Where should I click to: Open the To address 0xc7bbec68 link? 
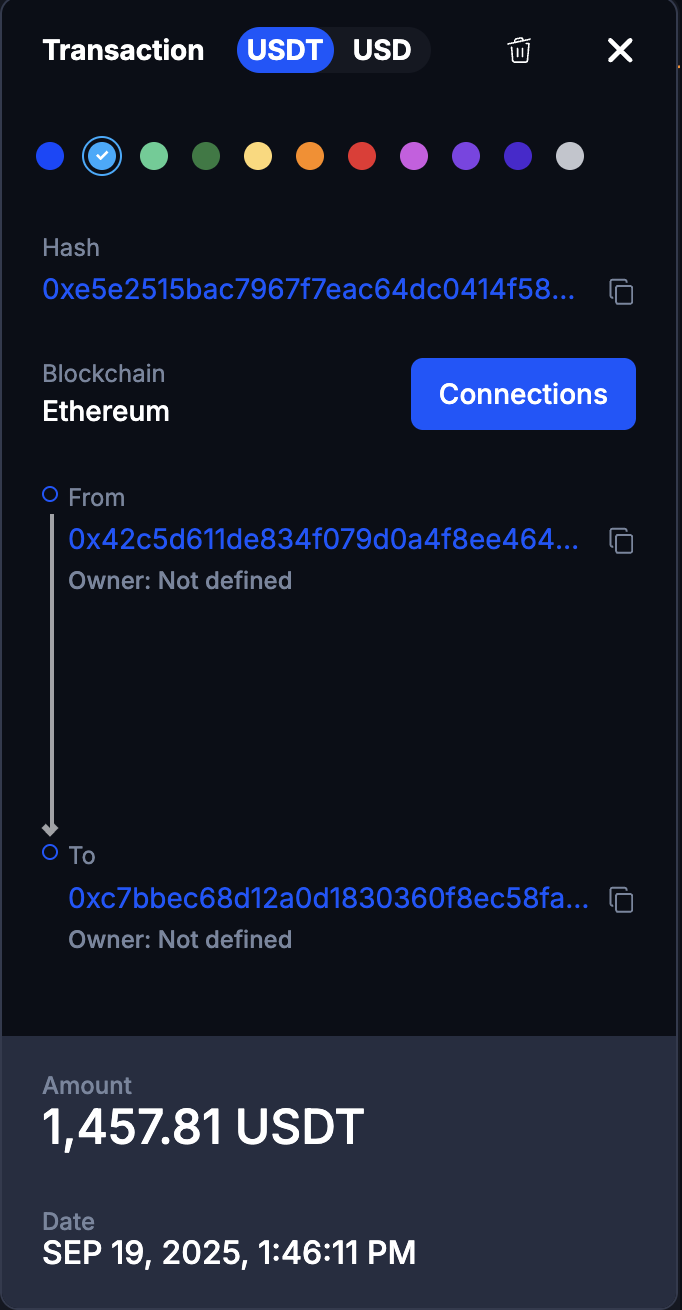pyautogui.click(x=328, y=899)
